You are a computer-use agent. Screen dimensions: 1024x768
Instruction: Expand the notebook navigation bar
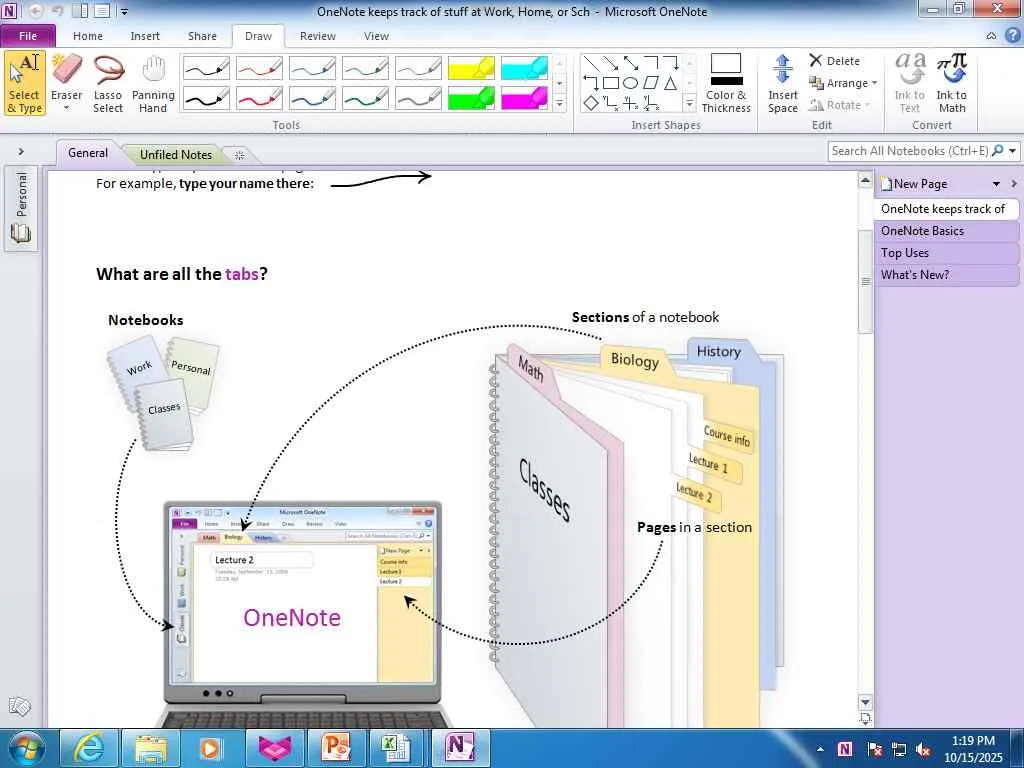(21, 152)
